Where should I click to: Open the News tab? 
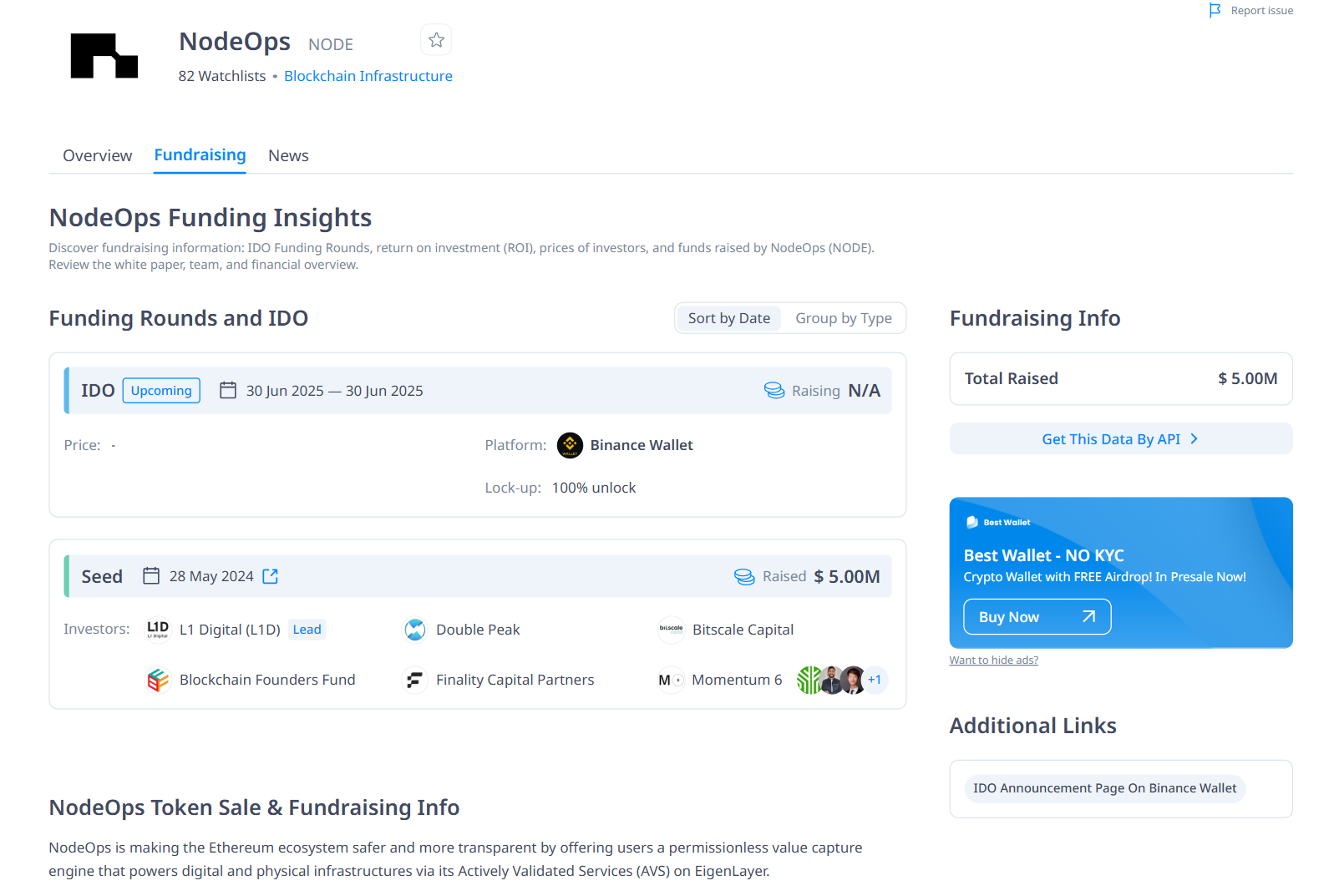(288, 155)
